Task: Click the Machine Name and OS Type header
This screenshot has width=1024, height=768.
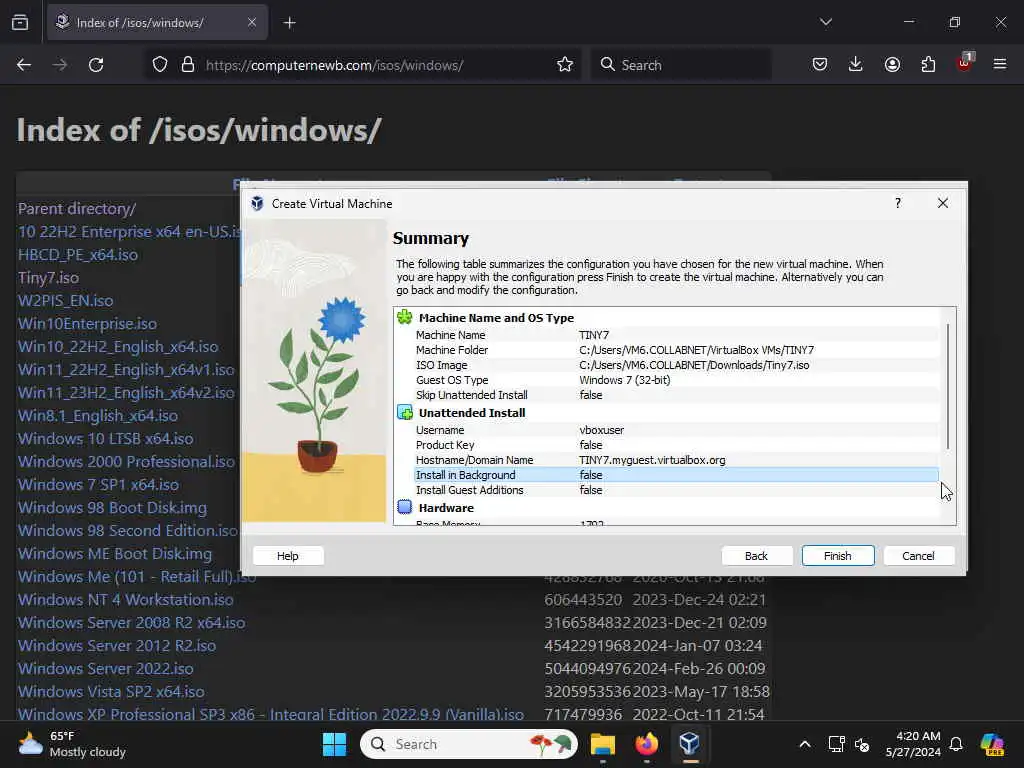Action: click(x=496, y=318)
